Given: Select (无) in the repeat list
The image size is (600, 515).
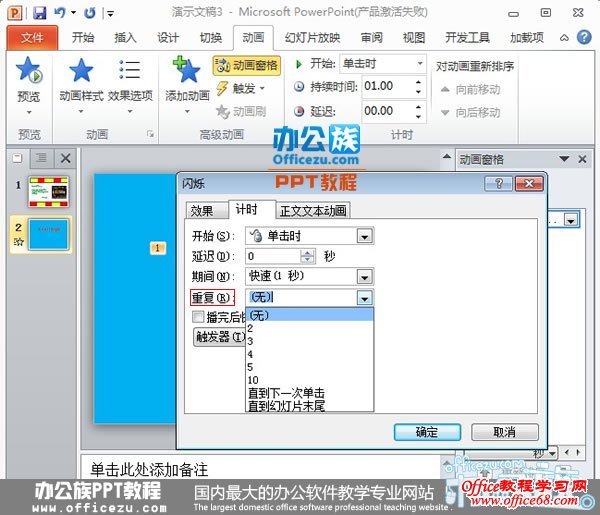Looking at the screenshot, I should tap(309, 315).
